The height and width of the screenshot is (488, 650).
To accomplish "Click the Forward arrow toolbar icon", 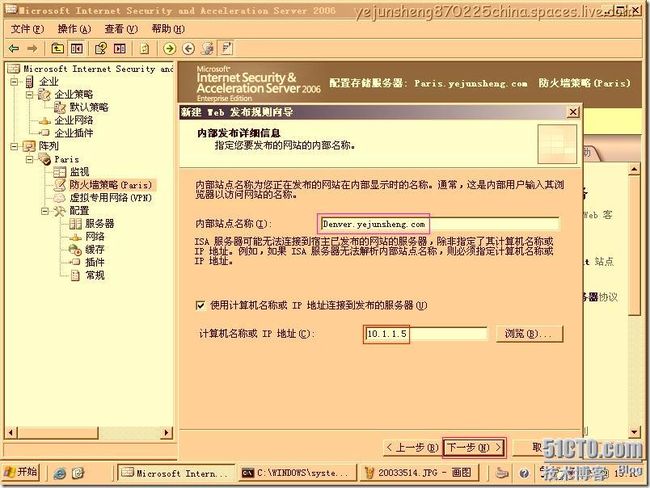I will tap(32, 49).
